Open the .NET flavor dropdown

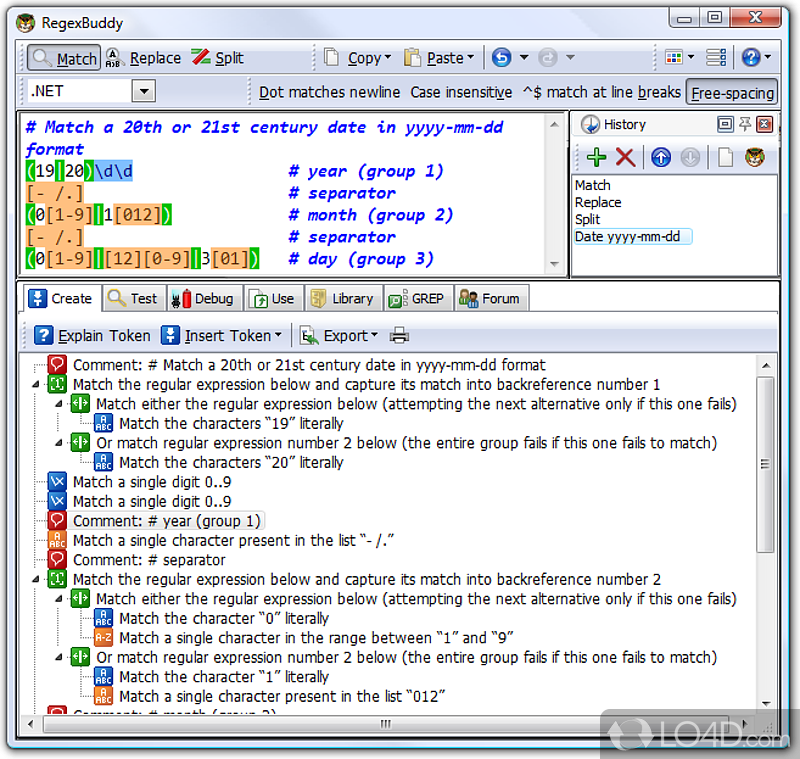(143, 92)
